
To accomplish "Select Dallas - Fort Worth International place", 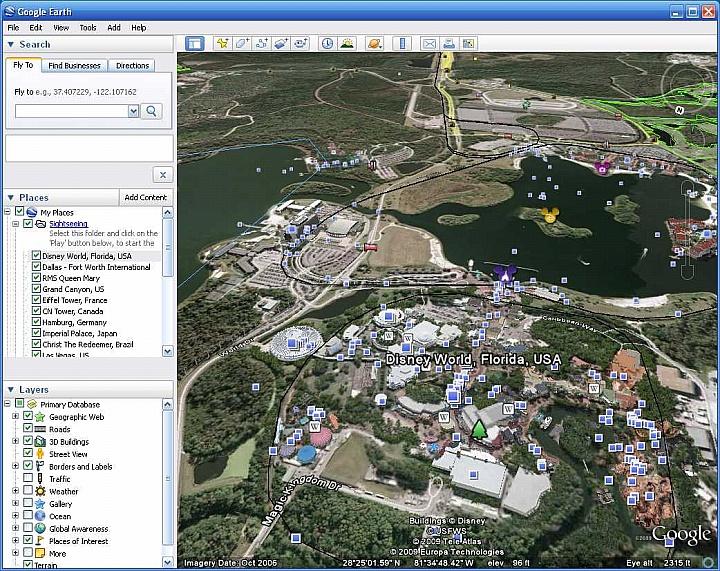I will coord(96,267).
